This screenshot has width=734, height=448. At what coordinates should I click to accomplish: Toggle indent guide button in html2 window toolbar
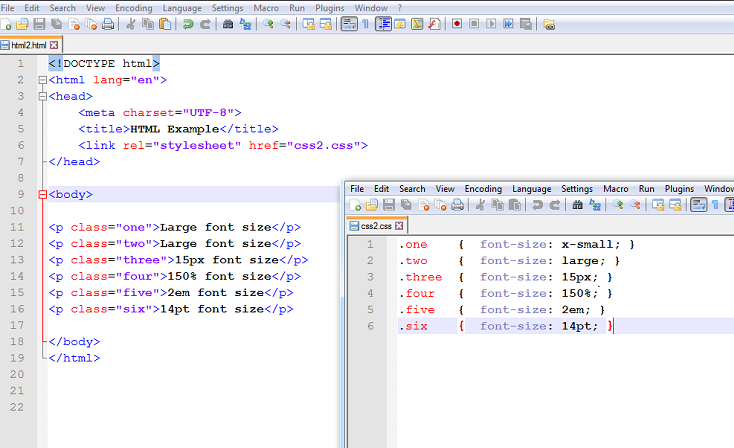(x=383, y=24)
